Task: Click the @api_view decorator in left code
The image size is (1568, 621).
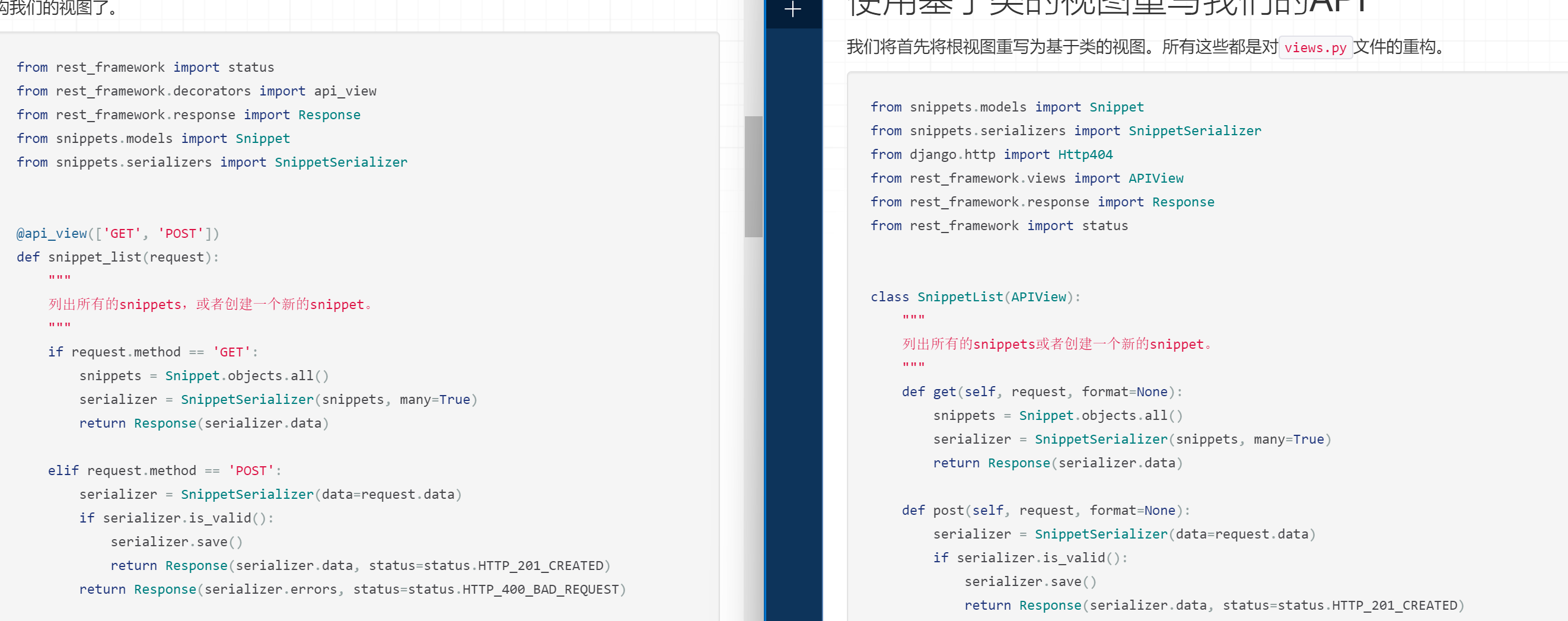Action: coord(52,234)
